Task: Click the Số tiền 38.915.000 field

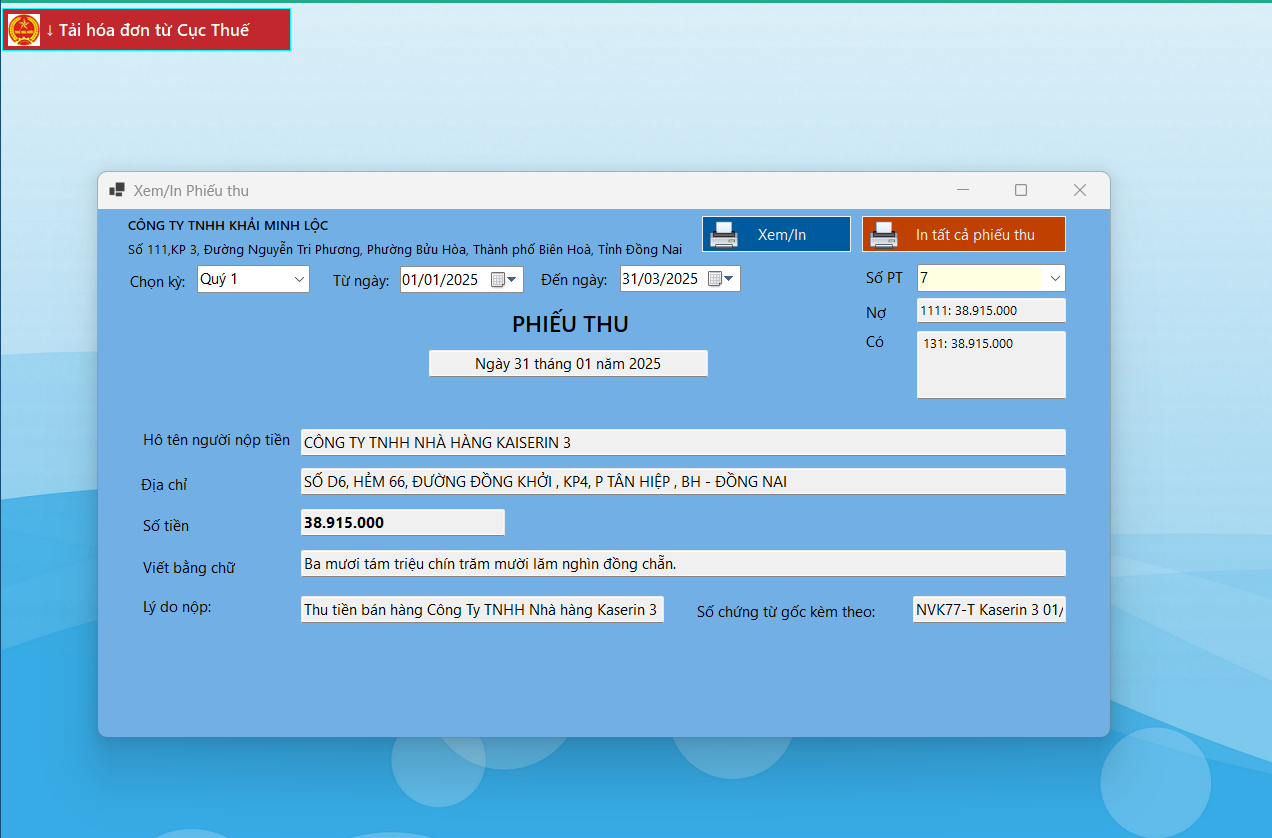Action: tap(402, 523)
